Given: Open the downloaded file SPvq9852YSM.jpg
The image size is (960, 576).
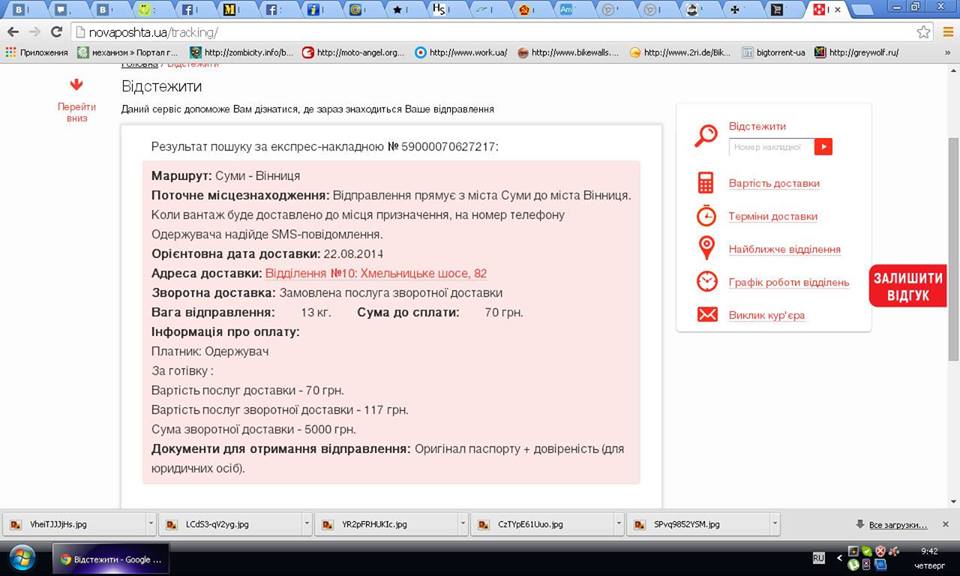Looking at the screenshot, I should (x=699, y=525).
